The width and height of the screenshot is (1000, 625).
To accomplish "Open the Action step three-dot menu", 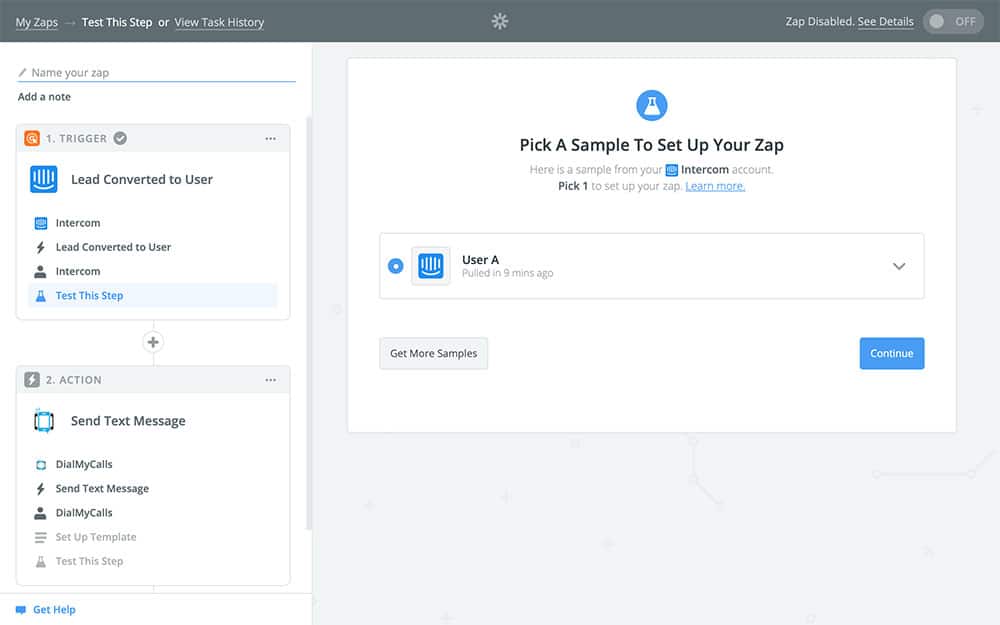I will click(270, 380).
